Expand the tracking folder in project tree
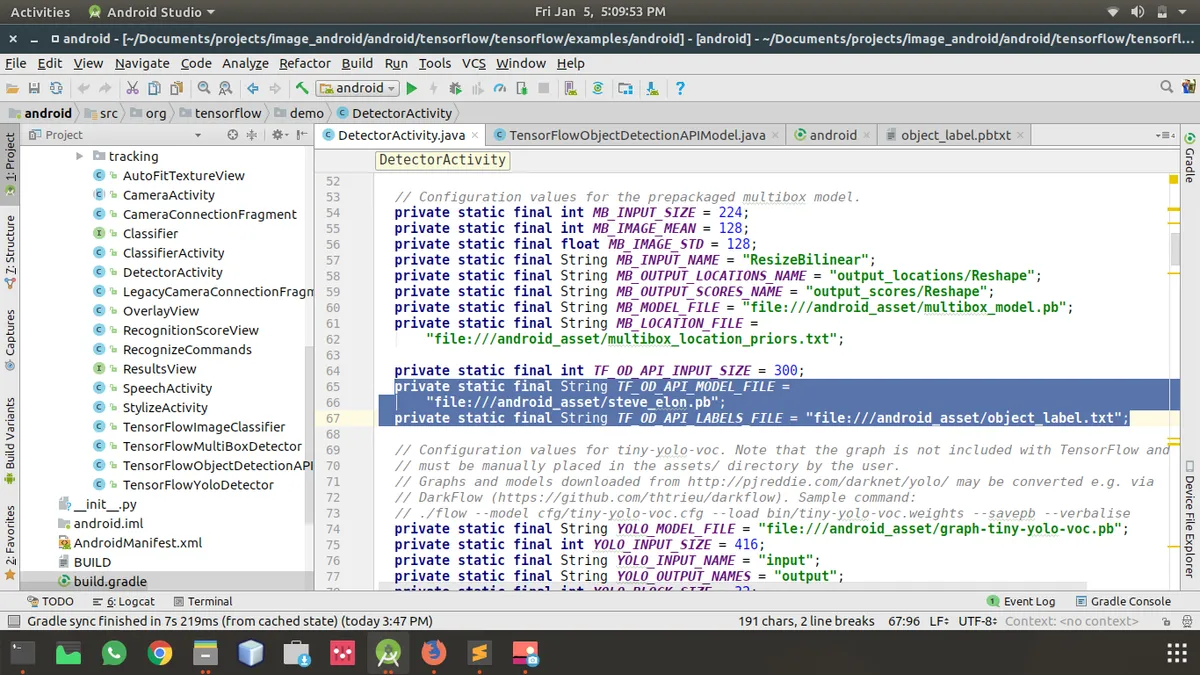This screenshot has height=675, width=1200. coord(80,156)
